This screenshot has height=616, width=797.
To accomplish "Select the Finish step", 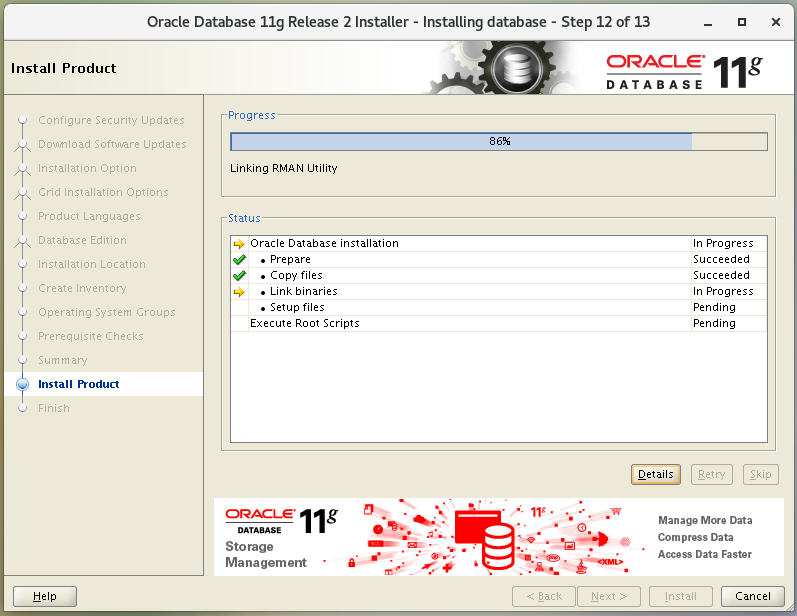I will [x=54, y=408].
